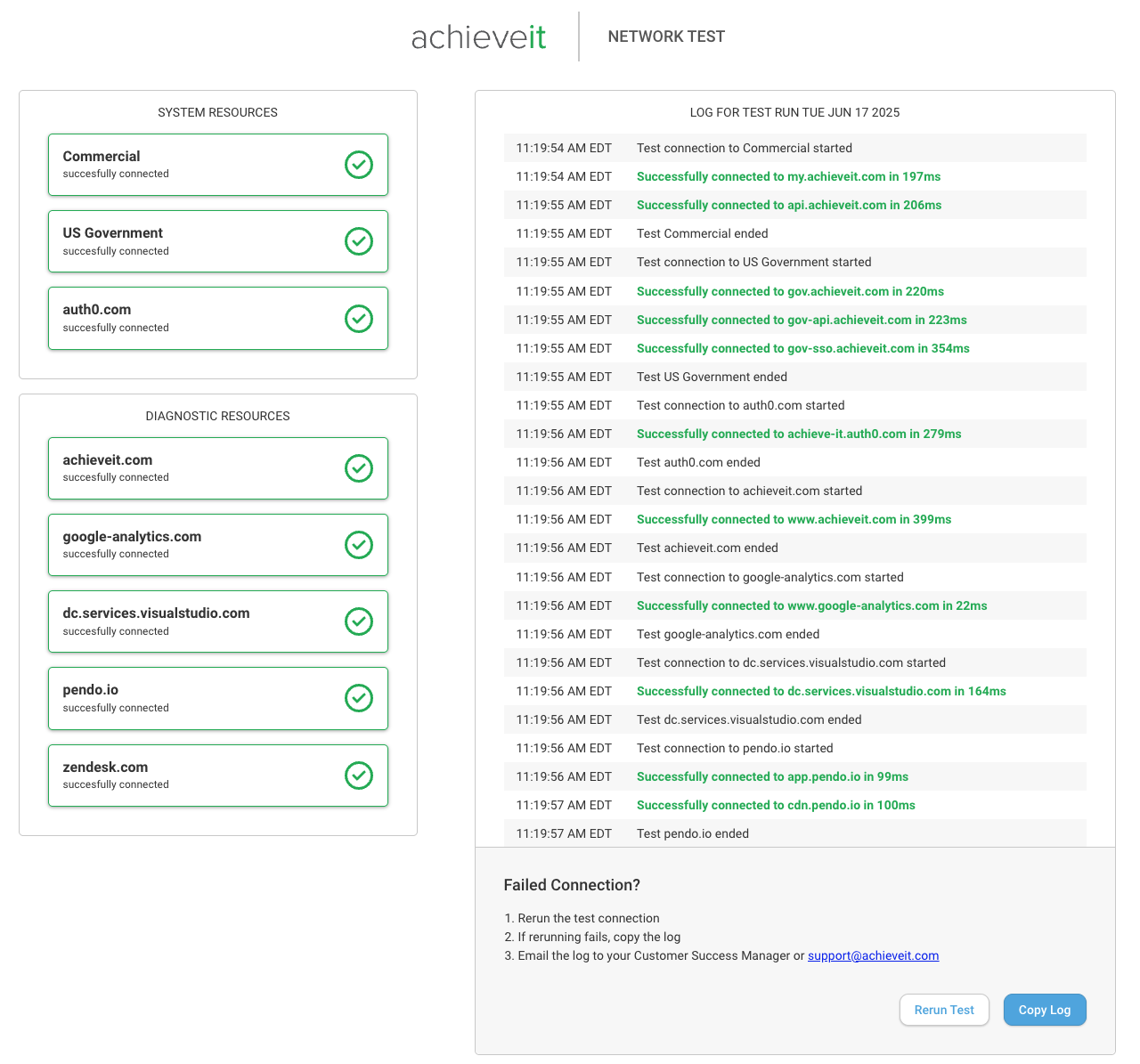Open the support@achieveit.com email link
The image size is (1140, 1064).
pos(873,955)
